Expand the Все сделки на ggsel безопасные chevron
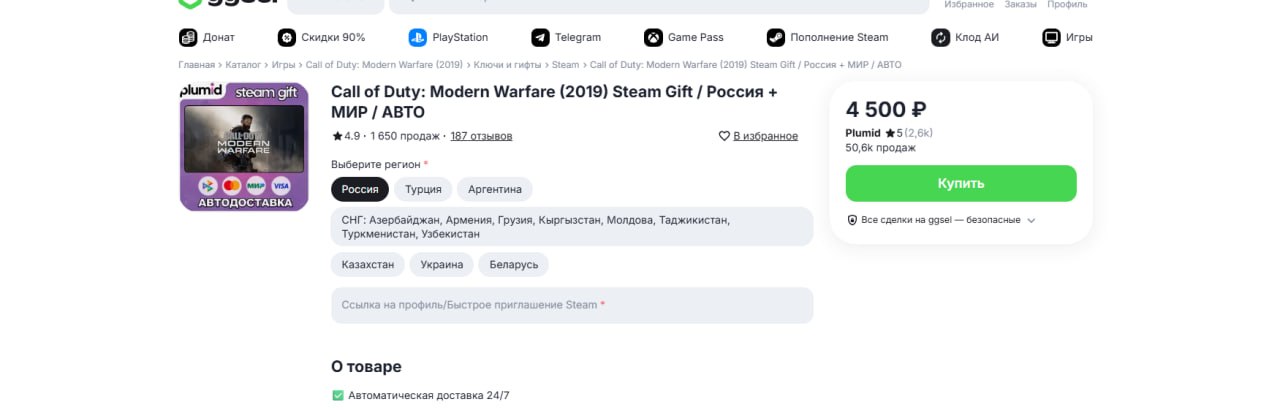Image resolution: width=1280 pixels, height=410 pixels. 1031,220
